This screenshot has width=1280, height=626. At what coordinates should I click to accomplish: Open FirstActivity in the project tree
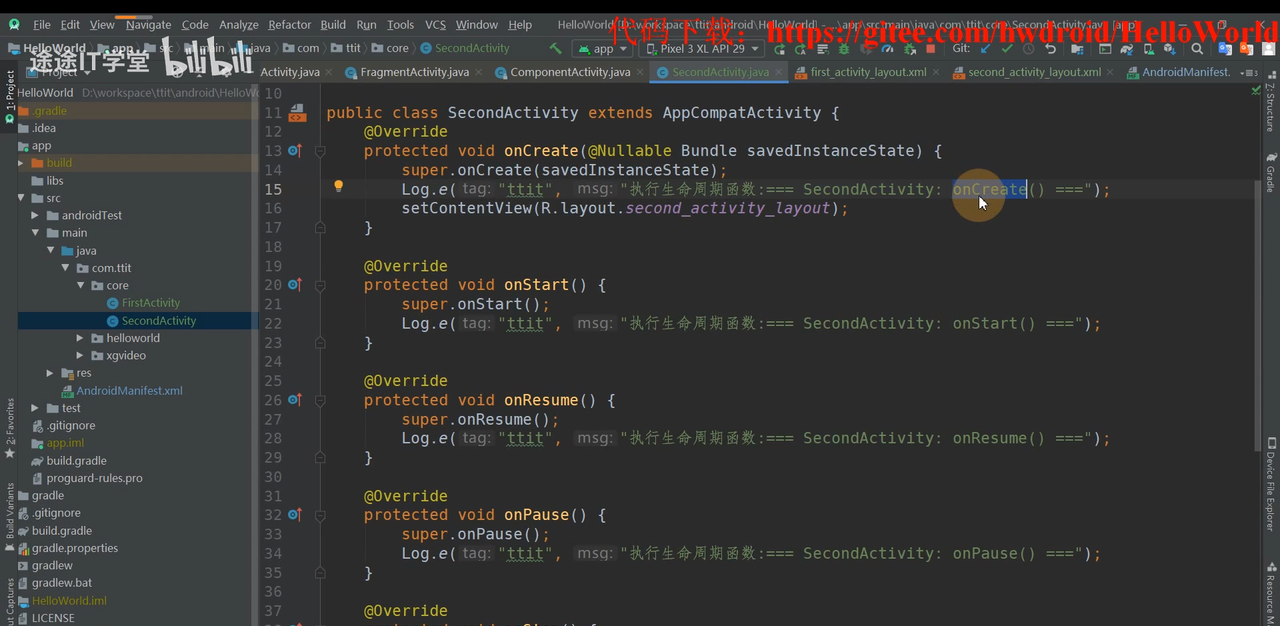pyautogui.click(x=150, y=303)
